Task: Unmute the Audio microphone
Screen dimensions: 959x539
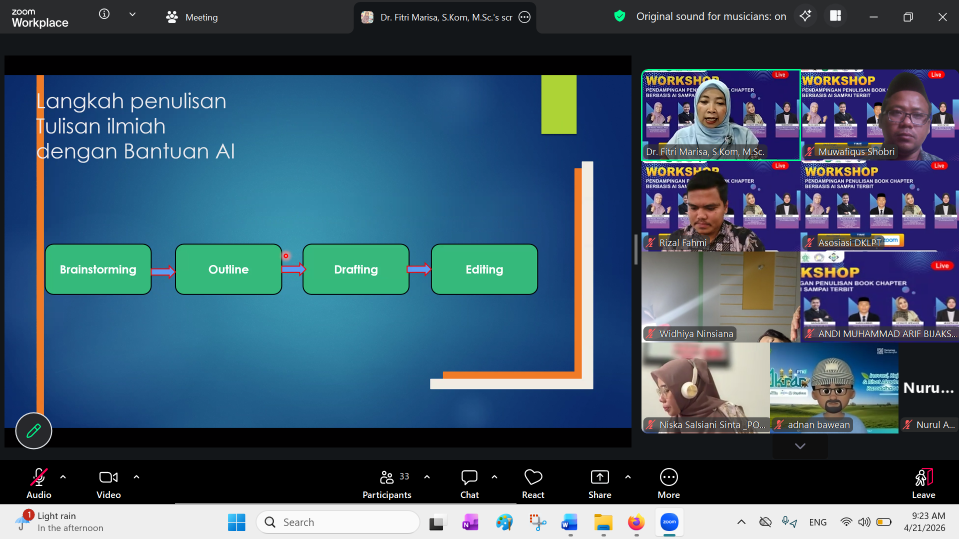Action: point(39,484)
